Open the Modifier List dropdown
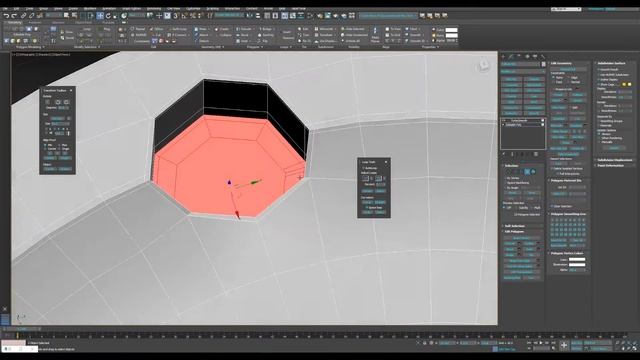640x360 pixels. point(522,71)
